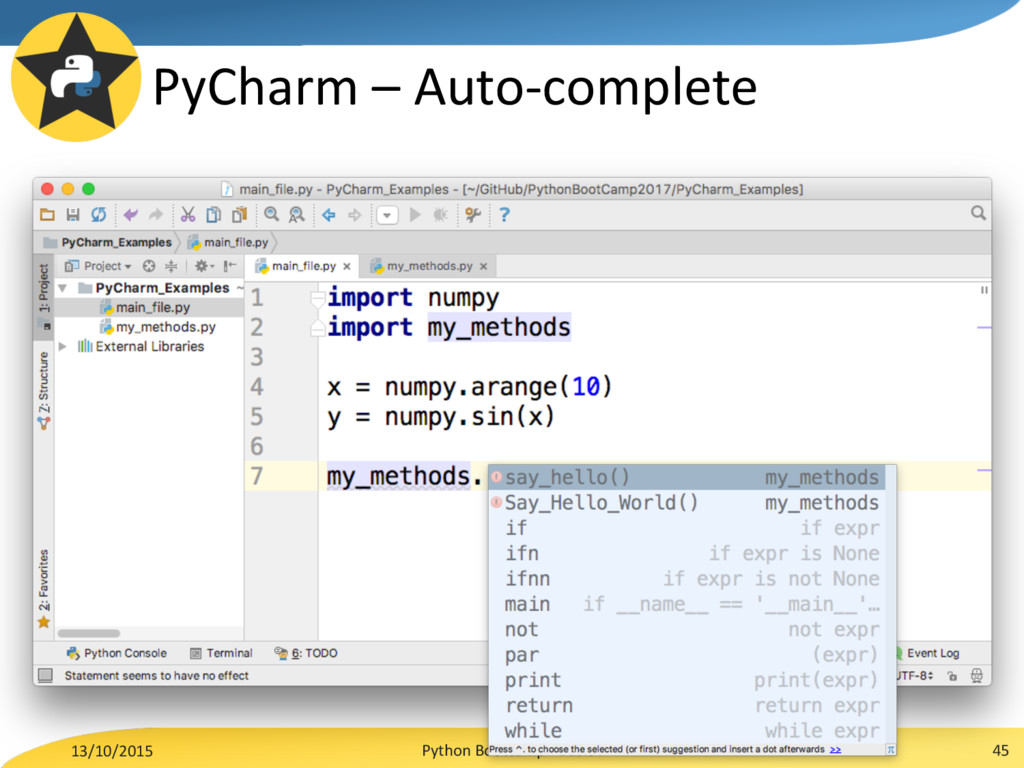The width and height of the screenshot is (1024, 768).
Task: Click the inspector hector status icon
Action: (976, 675)
